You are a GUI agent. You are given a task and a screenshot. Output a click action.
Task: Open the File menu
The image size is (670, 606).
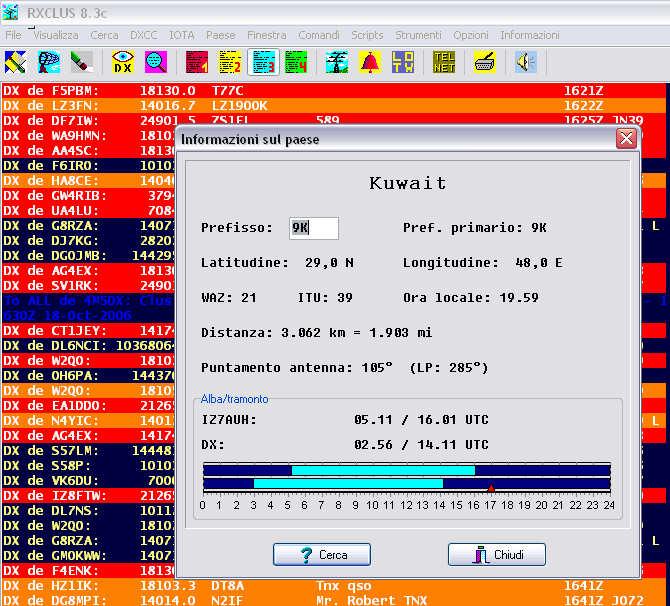(13, 35)
